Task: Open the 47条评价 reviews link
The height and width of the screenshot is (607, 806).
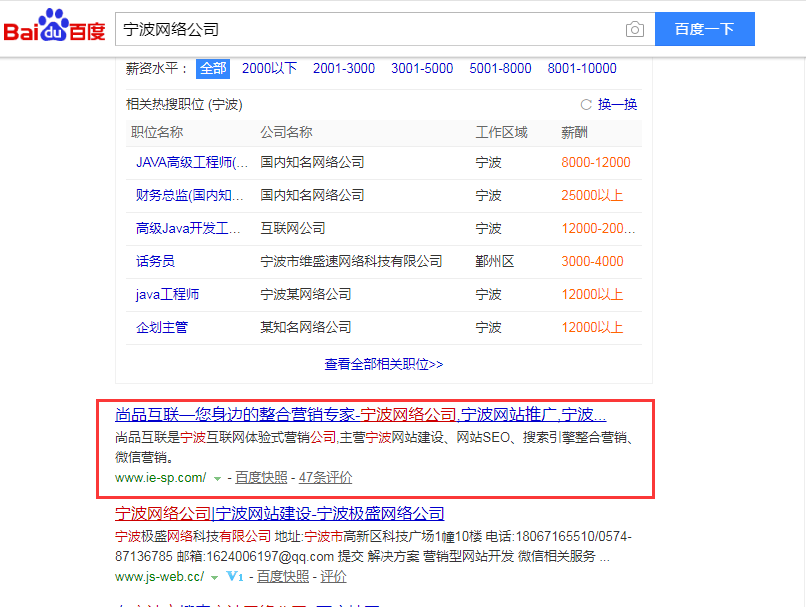Action: tap(325, 478)
